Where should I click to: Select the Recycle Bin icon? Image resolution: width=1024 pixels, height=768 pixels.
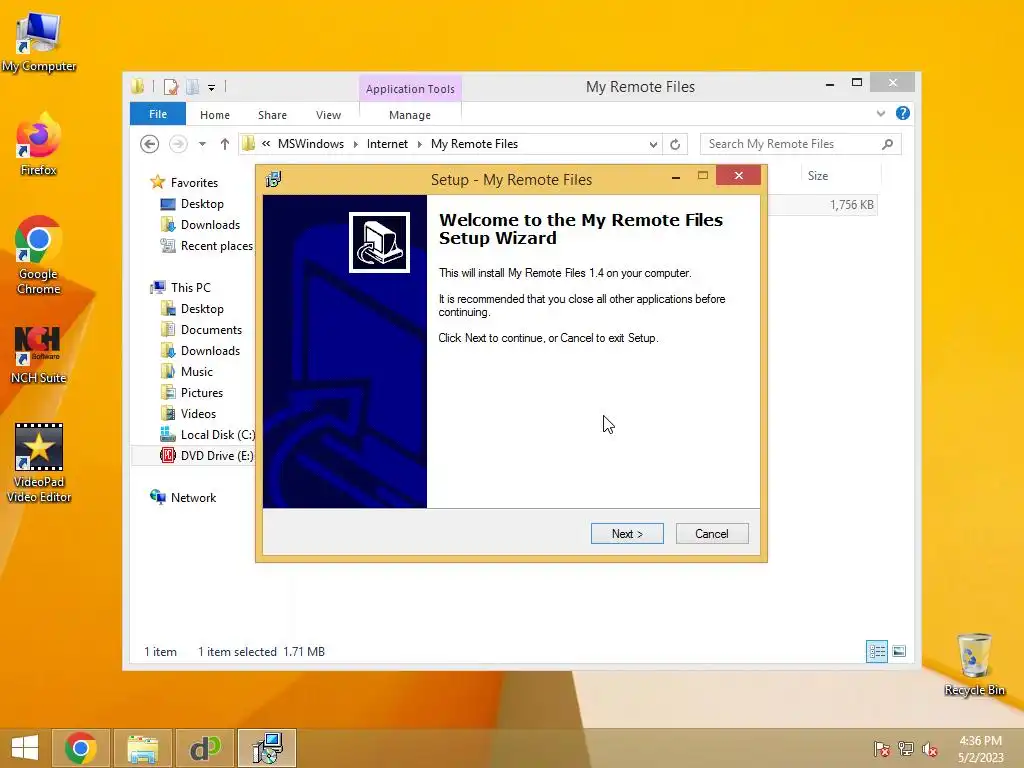click(x=974, y=664)
